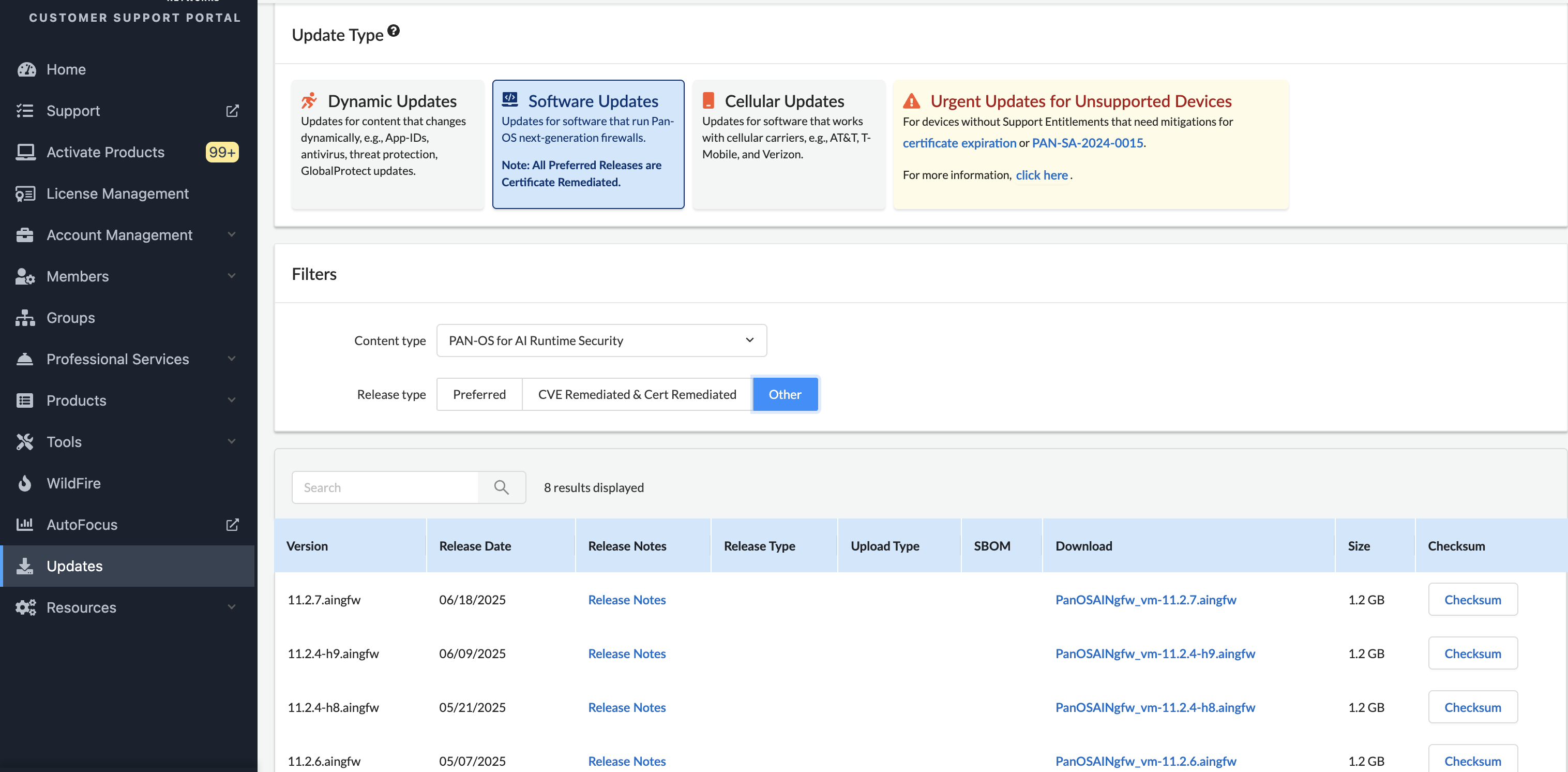
Task: Click the AutoFocus external link icon
Action: coord(233,524)
